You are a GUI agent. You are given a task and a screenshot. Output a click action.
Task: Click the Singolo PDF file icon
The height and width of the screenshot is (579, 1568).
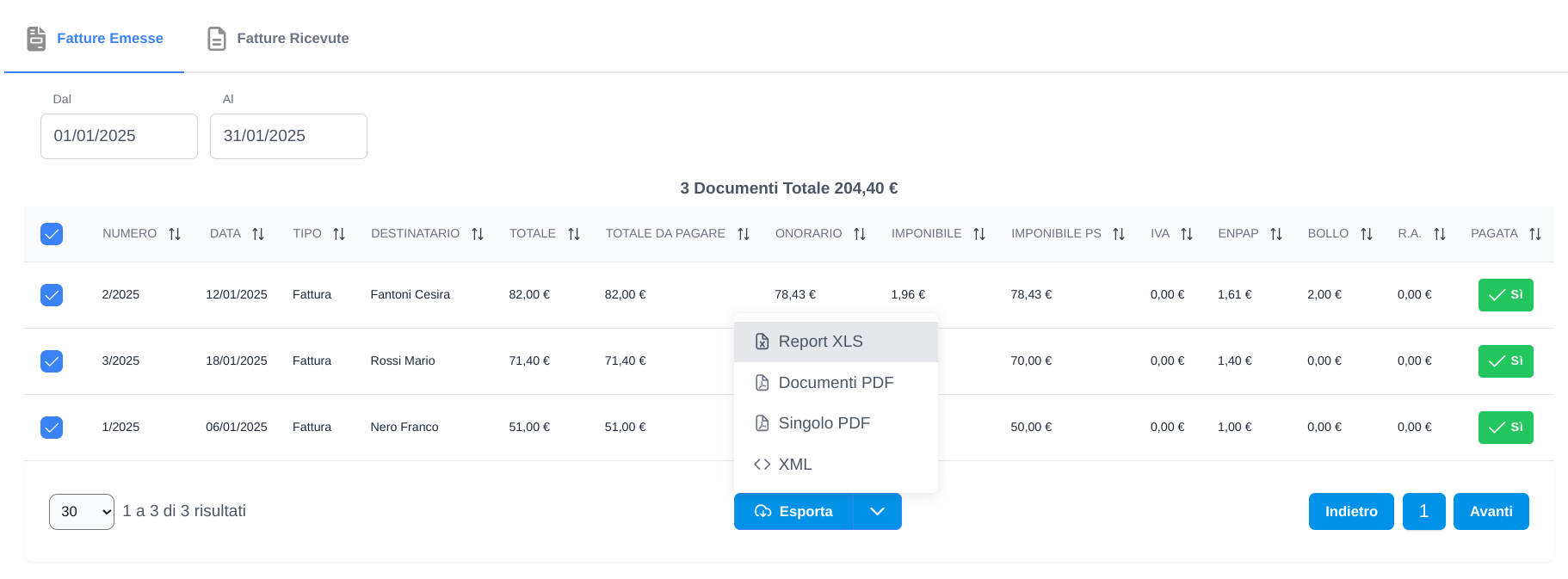(762, 423)
